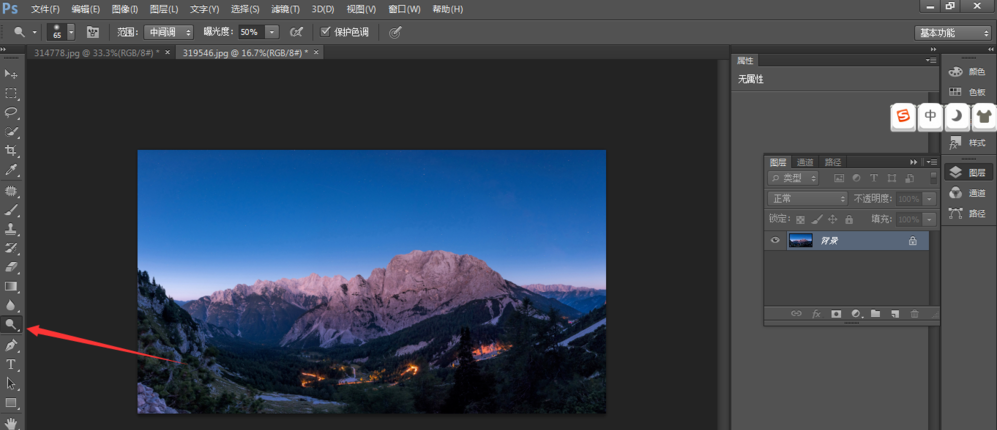
Task: Click the 背景 layer thumbnail
Action: pyautogui.click(x=800, y=241)
